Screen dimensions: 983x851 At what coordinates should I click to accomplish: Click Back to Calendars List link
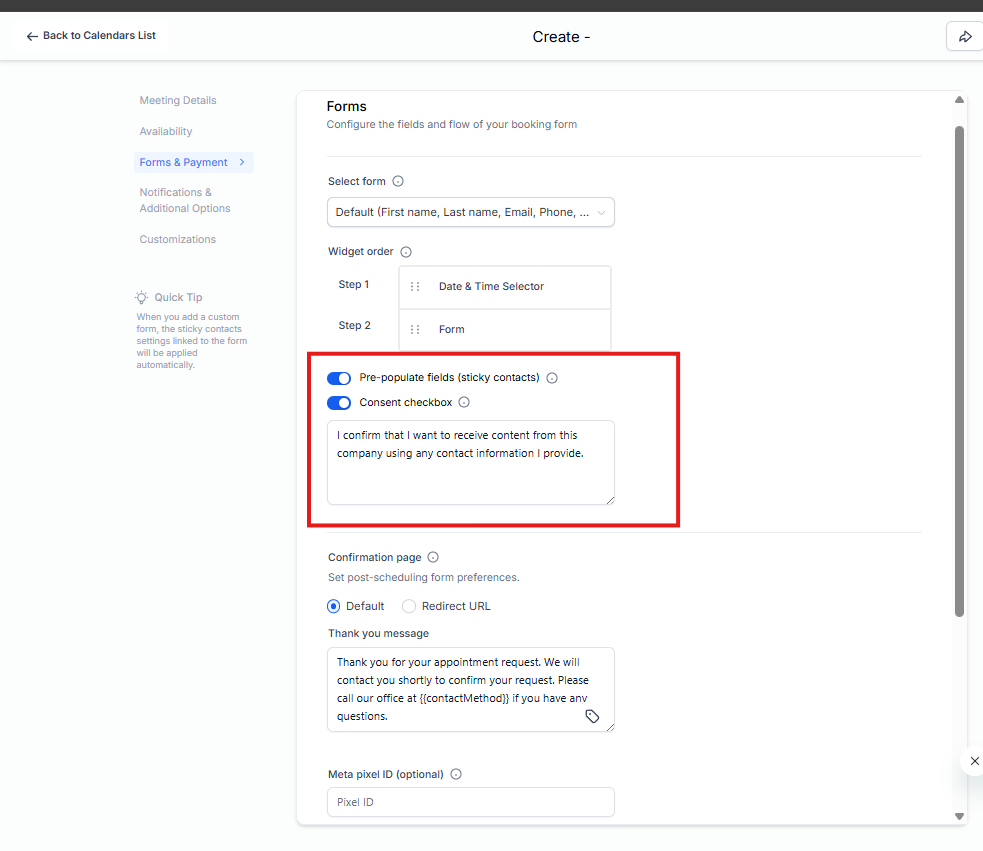(x=91, y=36)
